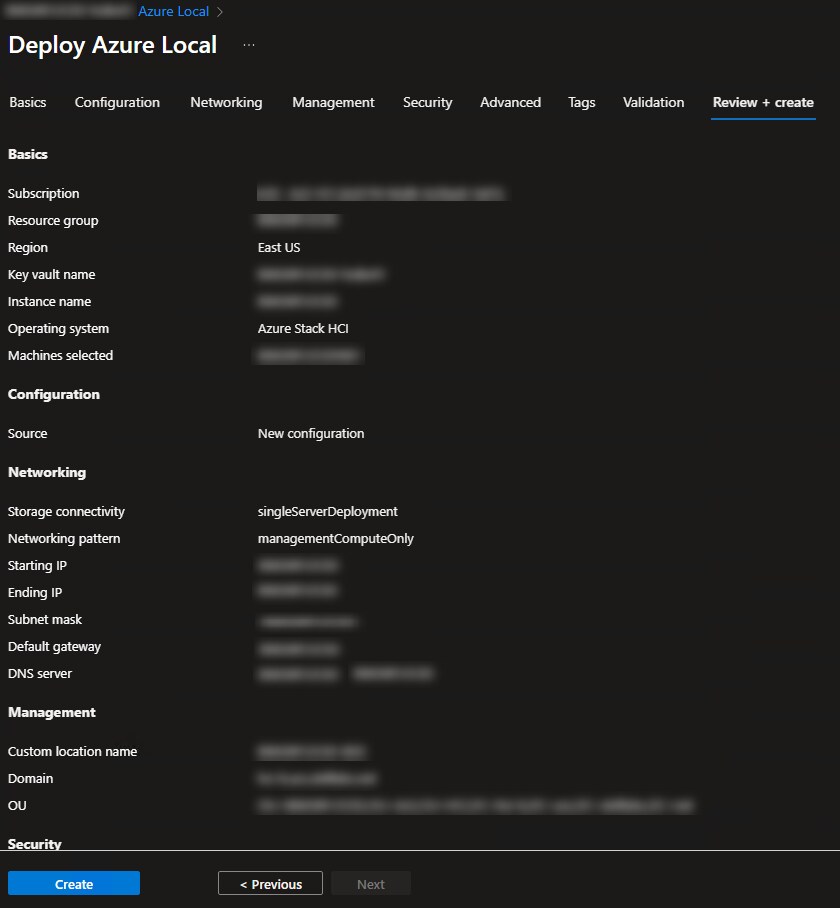Click the Storage connectivity label

(x=66, y=511)
